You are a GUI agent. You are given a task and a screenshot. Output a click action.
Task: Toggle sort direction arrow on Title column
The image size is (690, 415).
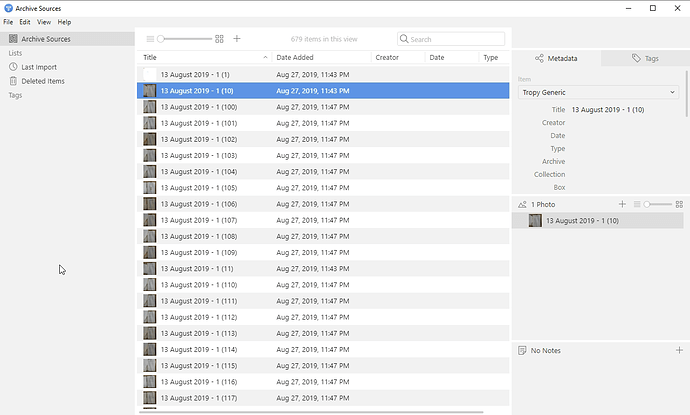pos(265,57)
